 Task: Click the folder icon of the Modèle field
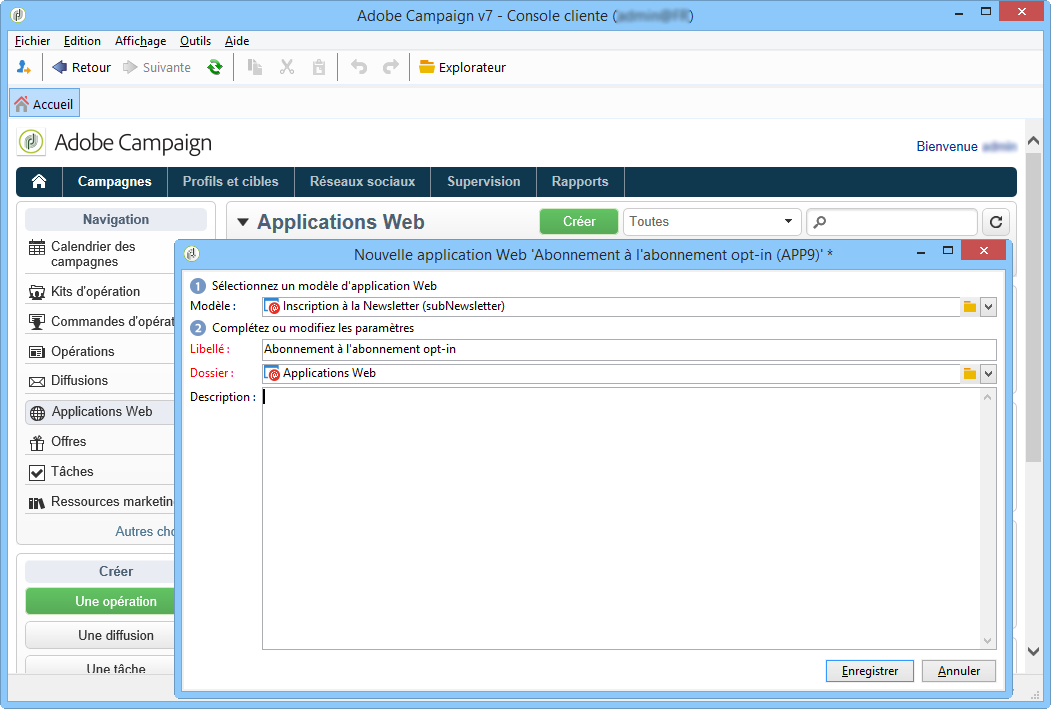click(x=969, y=306)
